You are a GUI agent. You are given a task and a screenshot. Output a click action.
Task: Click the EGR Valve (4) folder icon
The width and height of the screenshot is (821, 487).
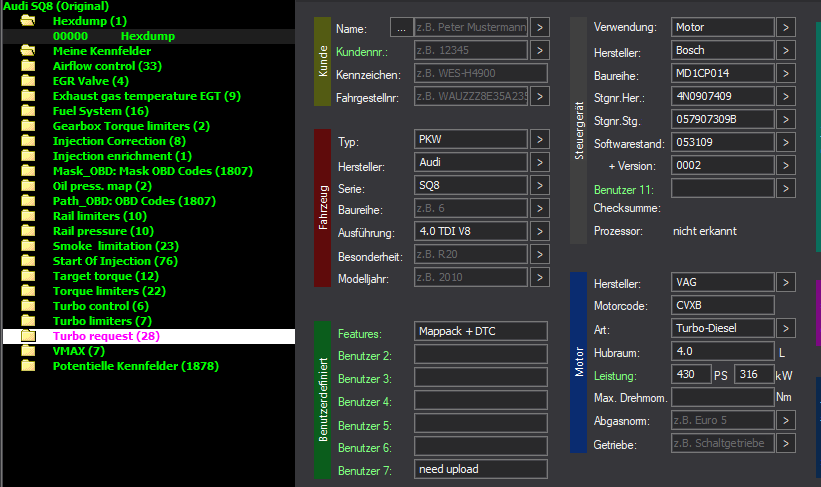point(28,81)
